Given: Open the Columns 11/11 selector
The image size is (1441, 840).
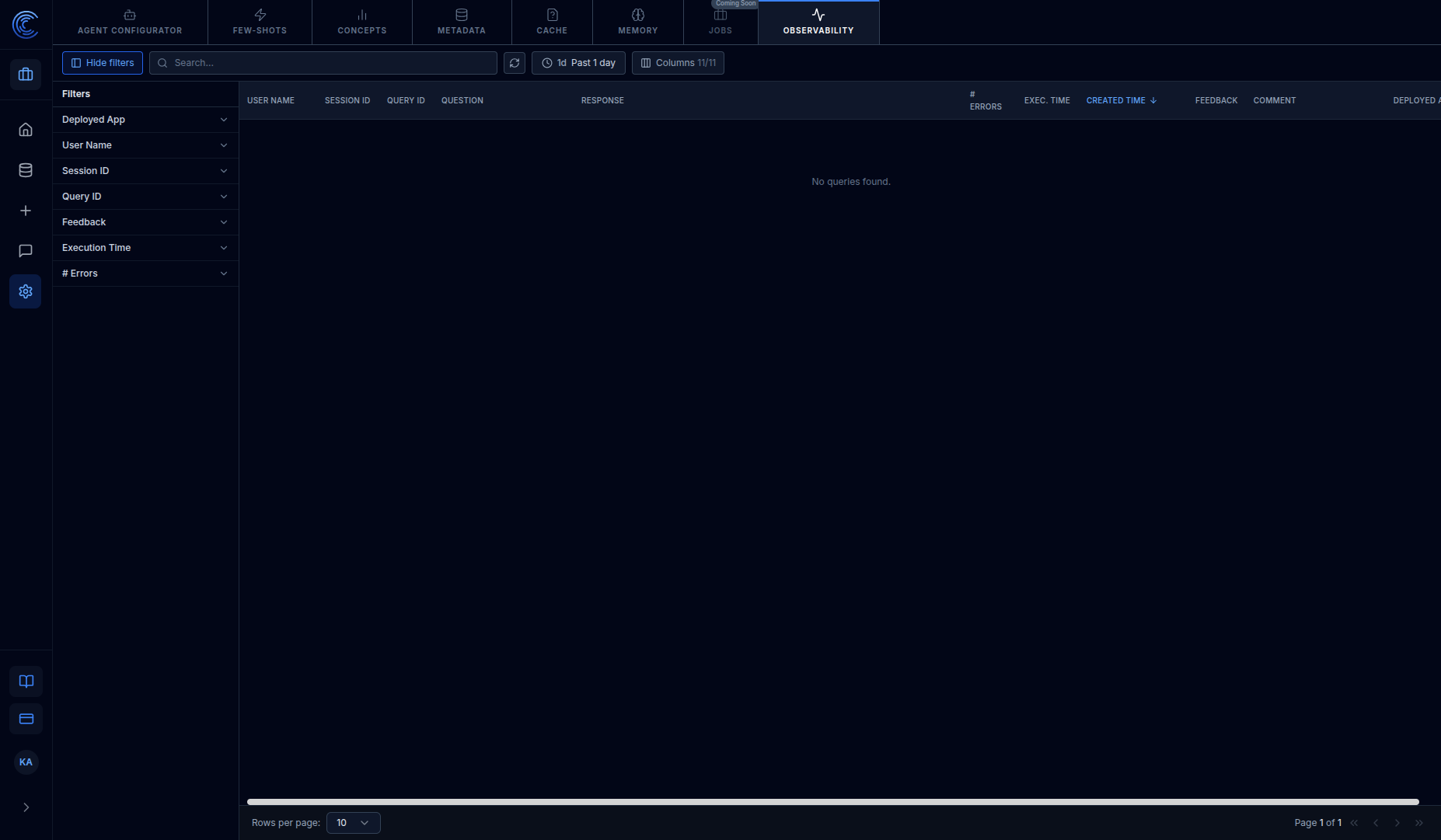Looking at the screenshot, I should tap(678, 63).
